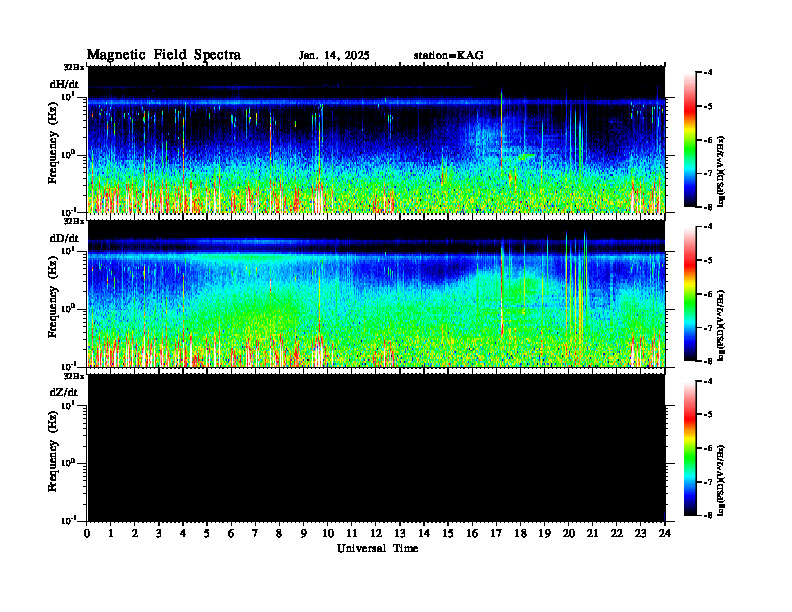
Task: Click the date 'Jan. 14, 2025'
Action: (334, 56)
